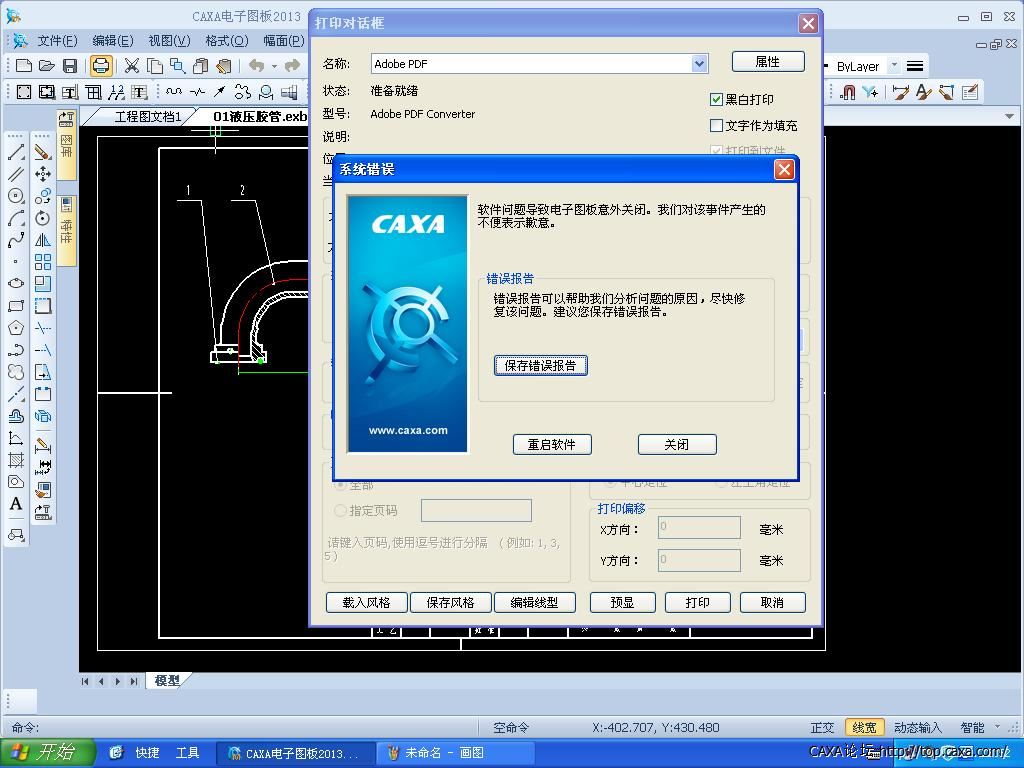Viewport: 1024px width, 768px height.
Task: Open the 智能 snap mode dropdown
Action: coord(997,727)
